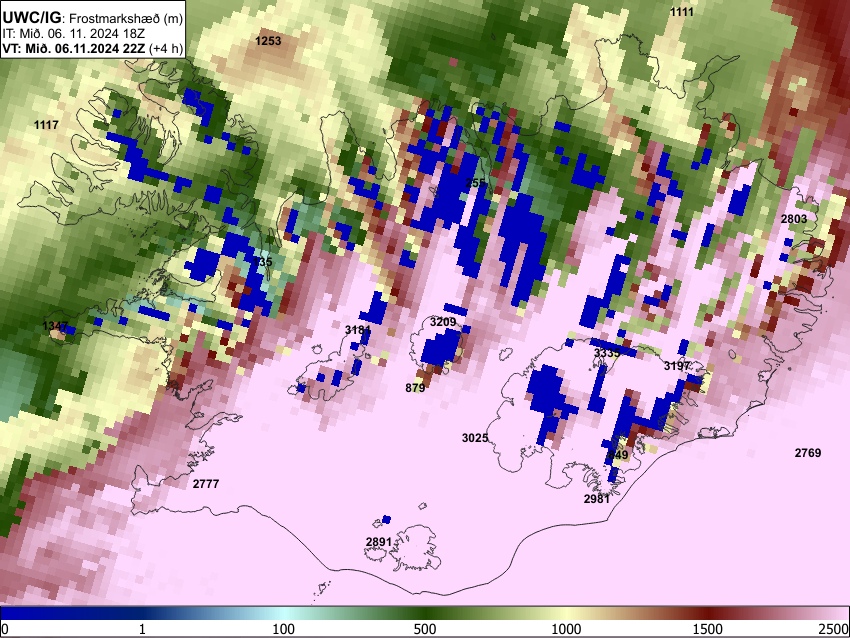Viewport: 850px width, 638px height.
Task: Click the map value label 1111
Action: (x=681, y=12)
